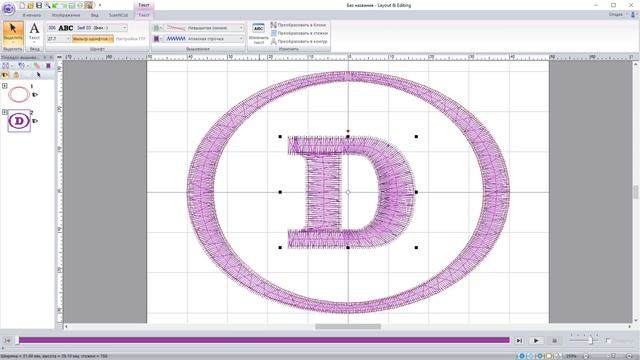Open quick access toolbar customize arrow
This screenshot has width=640, height=360.
point(100,5)
